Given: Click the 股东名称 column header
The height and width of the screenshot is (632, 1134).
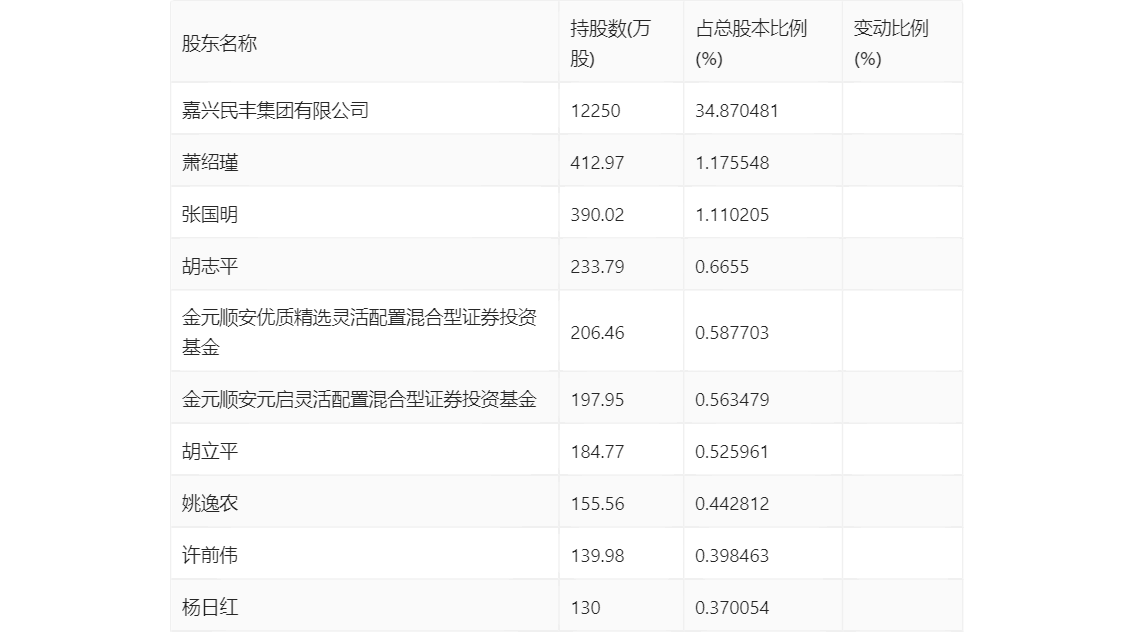Looking at the screenshot, I should click(219, 43).
